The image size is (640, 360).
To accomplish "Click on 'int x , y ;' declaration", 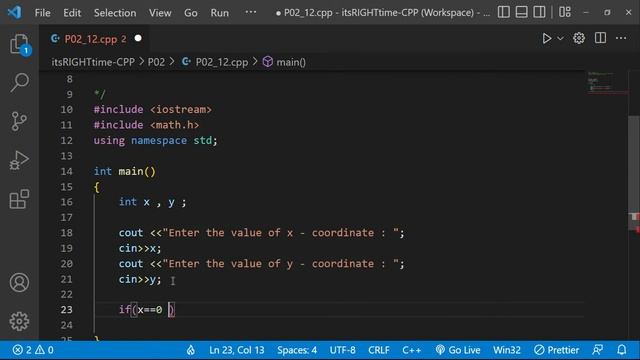I will point(152,202).
